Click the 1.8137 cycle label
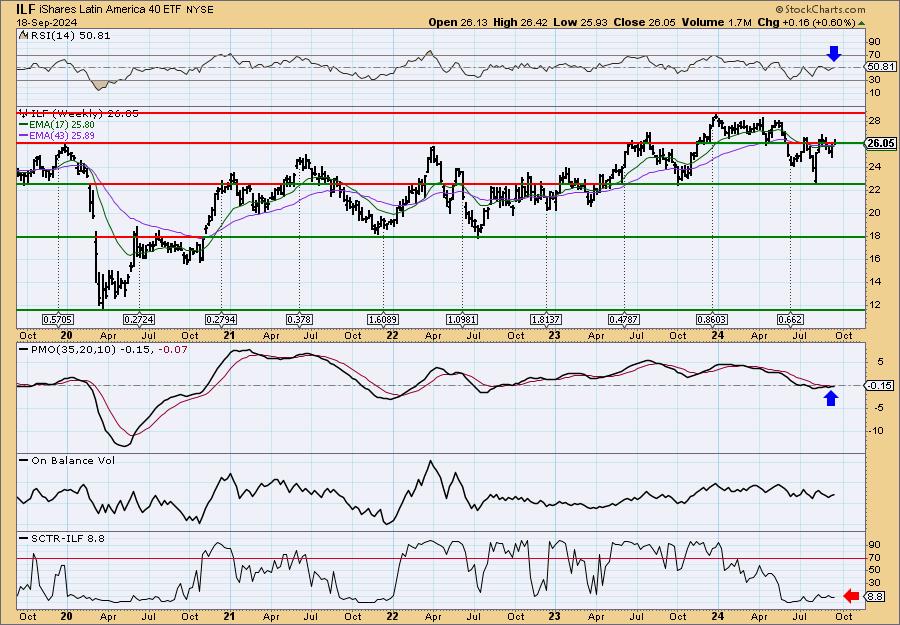This screenshot has height=625, width=900. [x=546, y=319]
